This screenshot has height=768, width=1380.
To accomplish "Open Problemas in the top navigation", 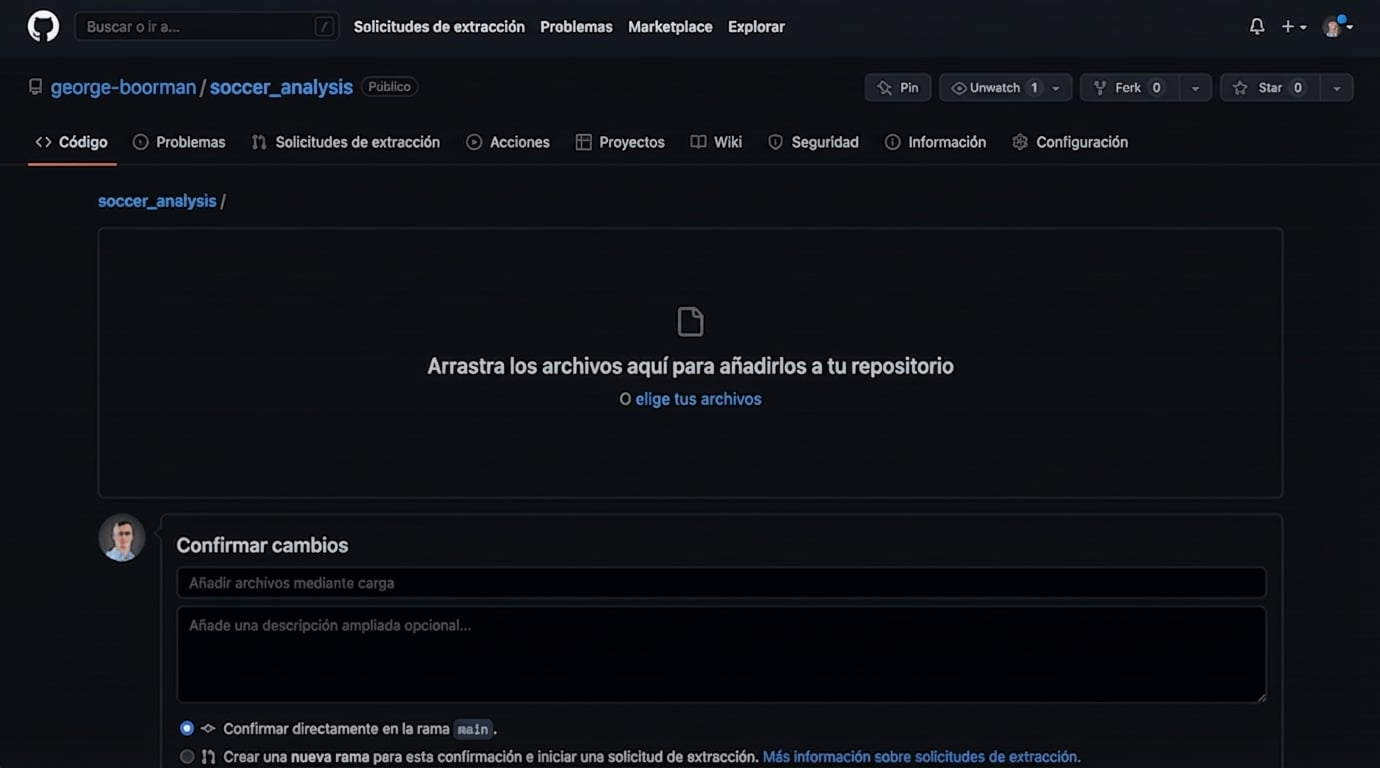I will tap(576, 27).
